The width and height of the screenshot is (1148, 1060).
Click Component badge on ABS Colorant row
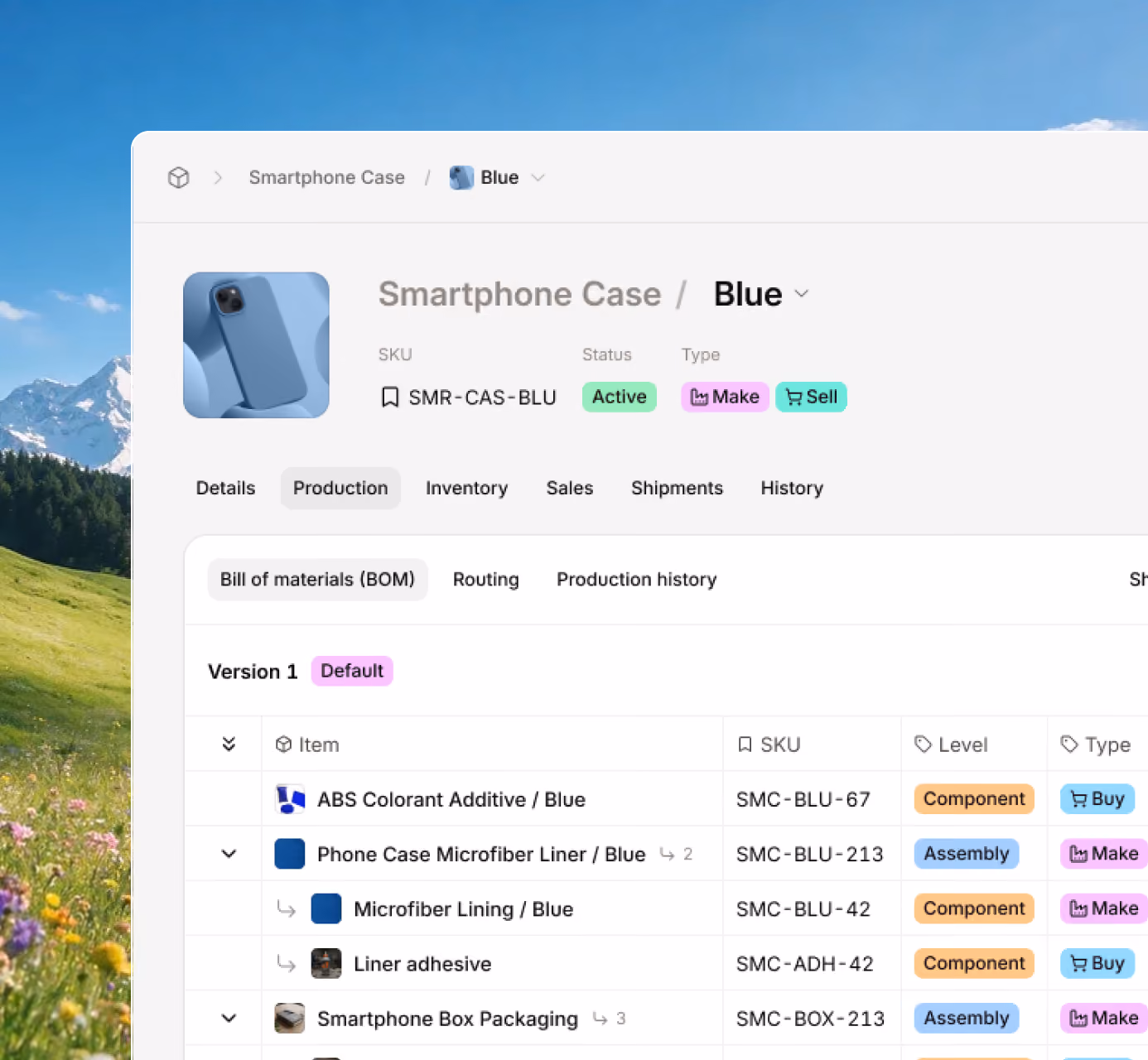[x=974, y=799]
